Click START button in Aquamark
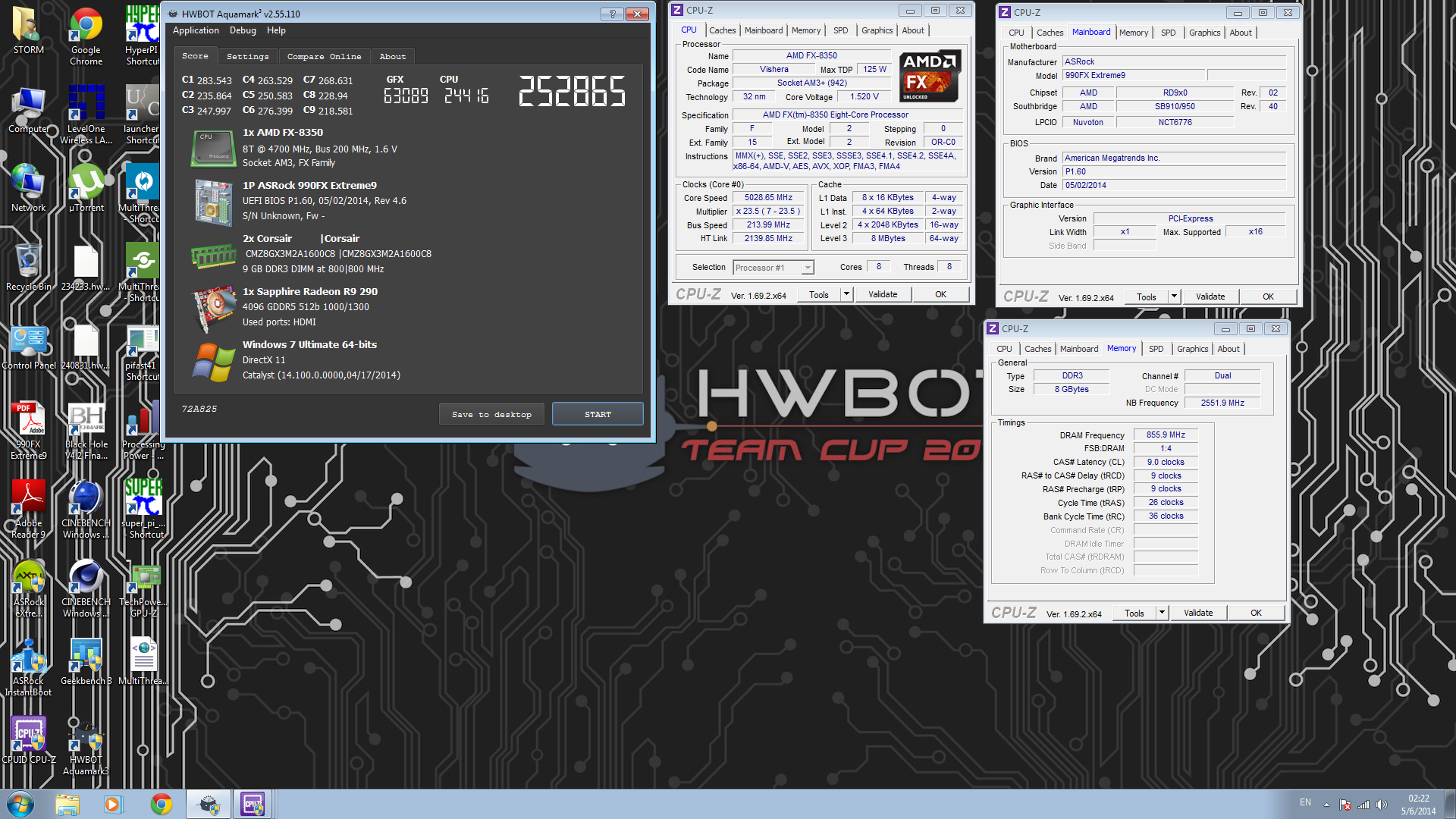 pos(598,414)
